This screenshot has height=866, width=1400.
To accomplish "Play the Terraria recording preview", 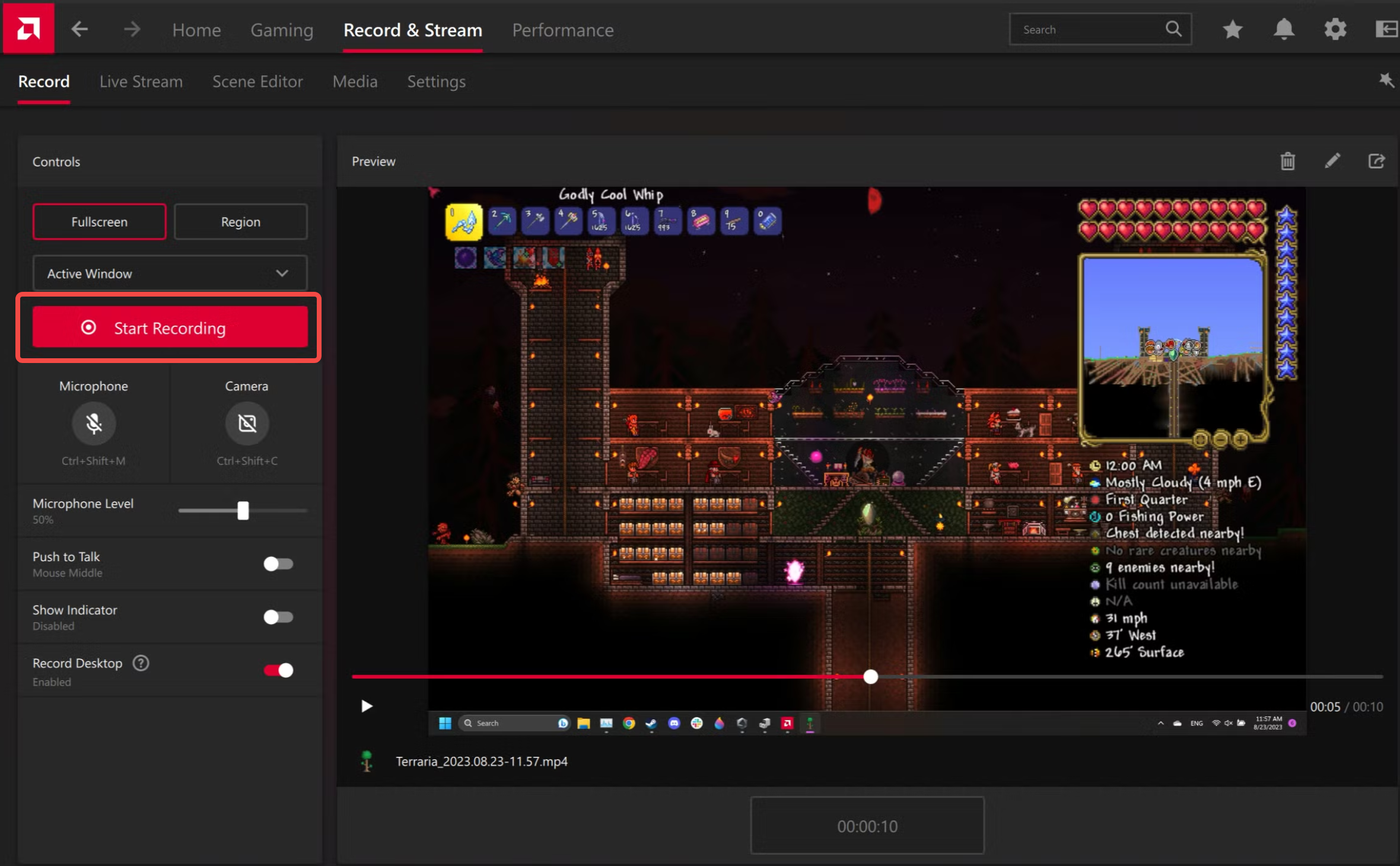I will click(x=366, y=706).
